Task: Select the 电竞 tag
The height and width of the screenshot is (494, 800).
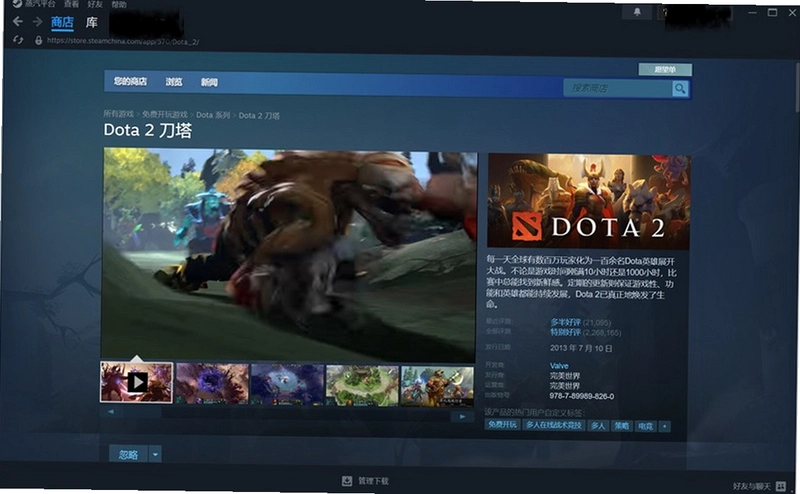Action: click(x=645, y=426)
